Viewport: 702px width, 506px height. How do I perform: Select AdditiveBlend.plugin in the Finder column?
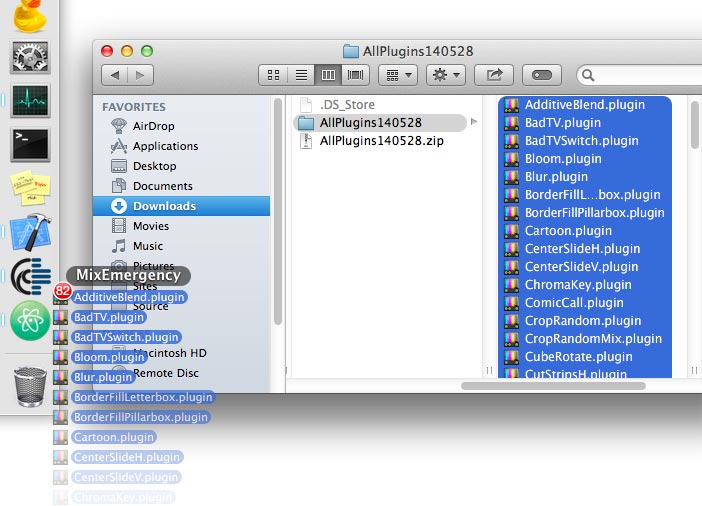585,105
